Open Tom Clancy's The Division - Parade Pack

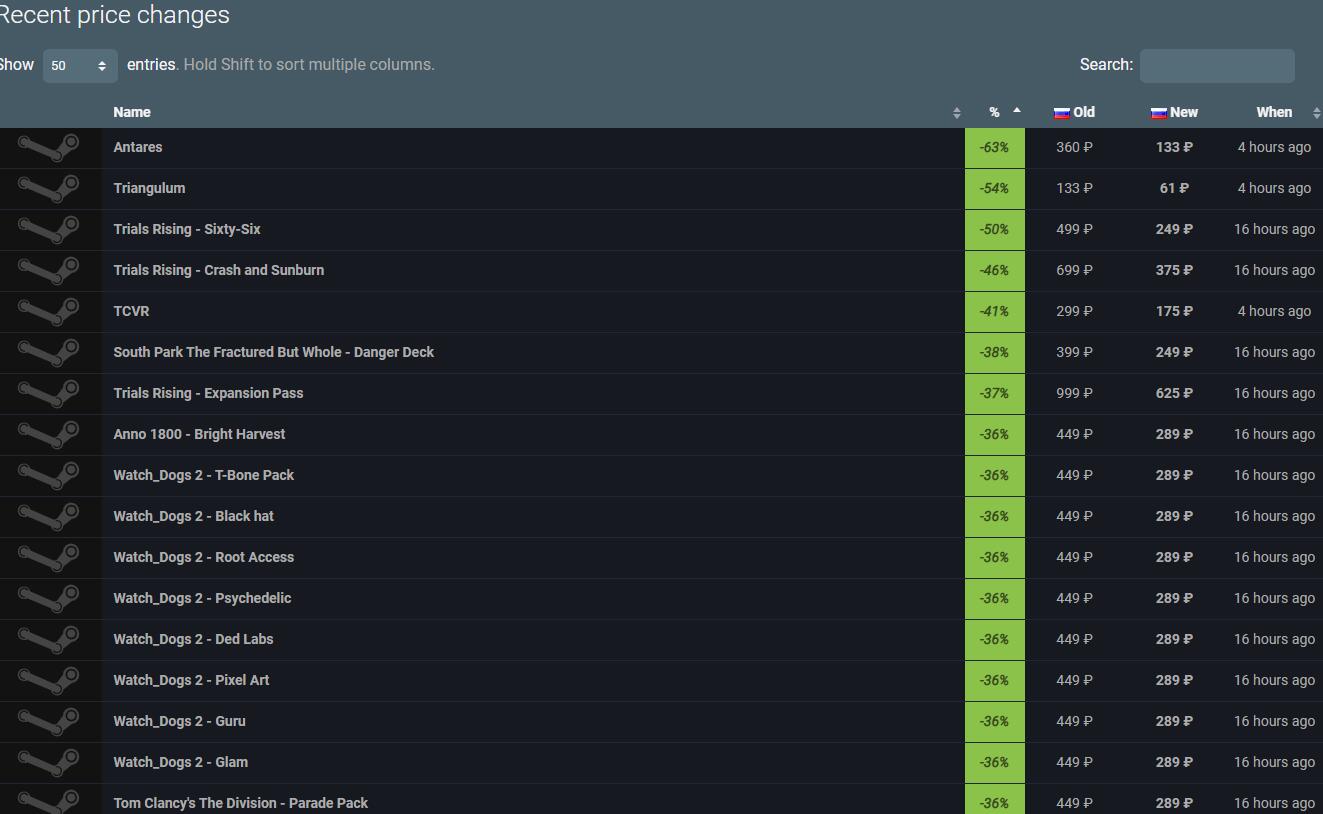(240, 803)
